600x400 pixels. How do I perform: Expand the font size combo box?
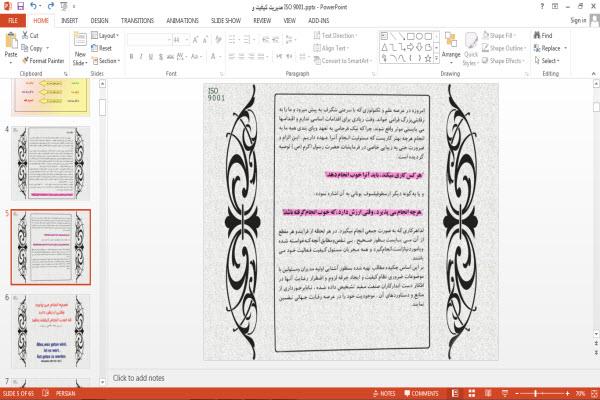coord(186,40)
